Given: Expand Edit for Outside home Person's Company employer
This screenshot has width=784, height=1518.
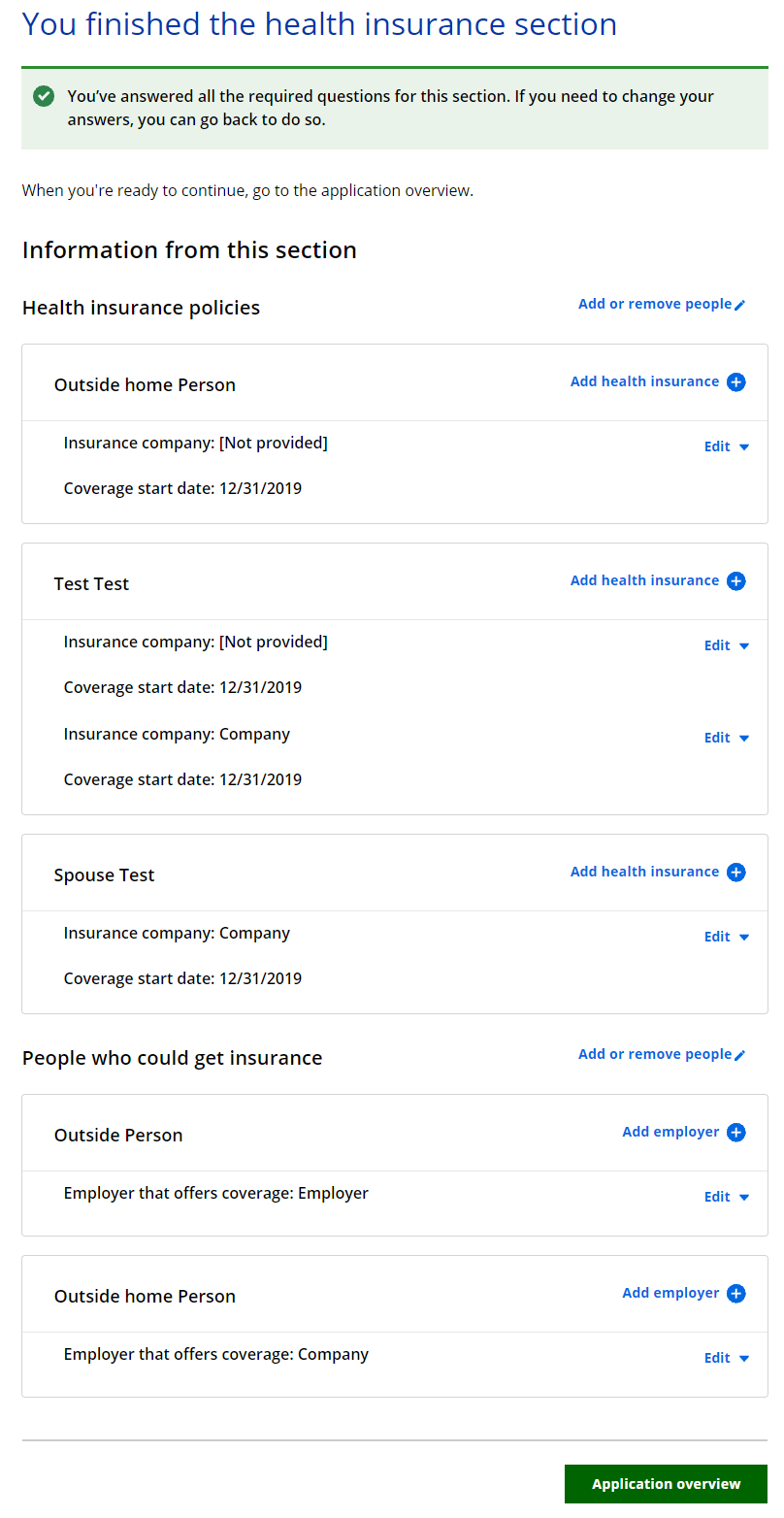Looking at the screenshot, I should click(727, 1359).
